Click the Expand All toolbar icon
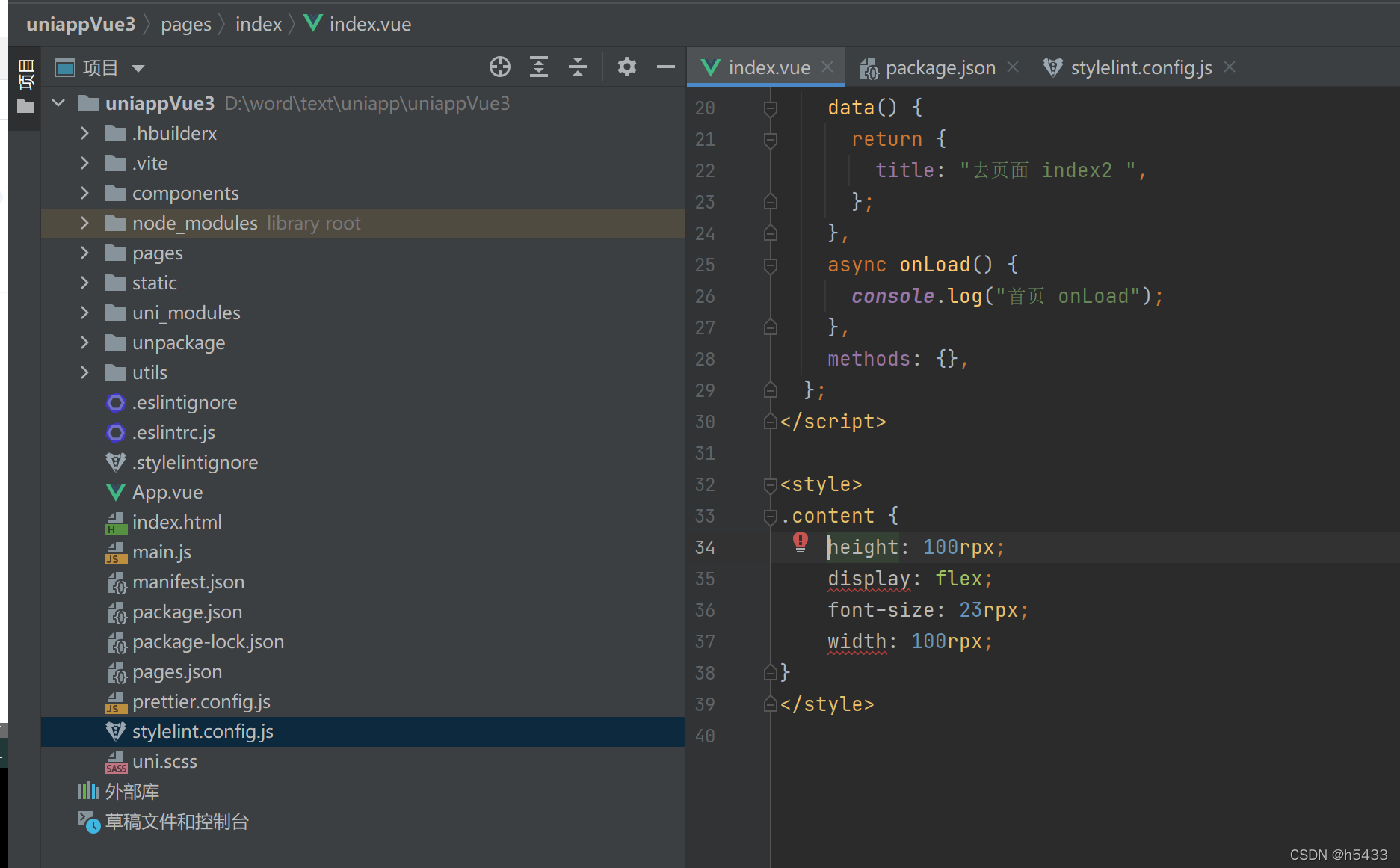 click(539, 67)
